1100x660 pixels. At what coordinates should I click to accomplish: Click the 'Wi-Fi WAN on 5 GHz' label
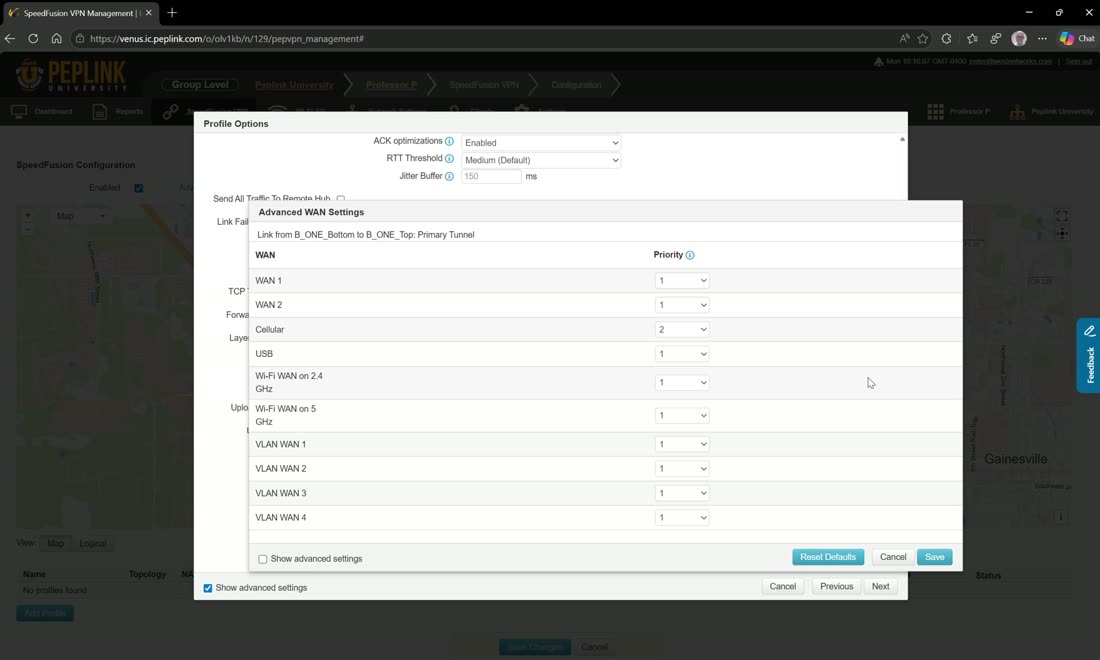pos(286,415)
